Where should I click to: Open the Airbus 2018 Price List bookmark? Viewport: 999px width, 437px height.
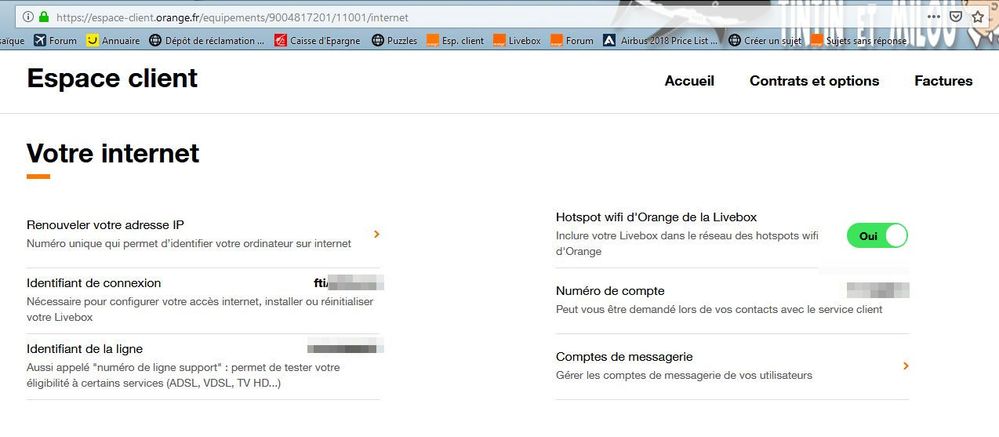tap(660, 41)
